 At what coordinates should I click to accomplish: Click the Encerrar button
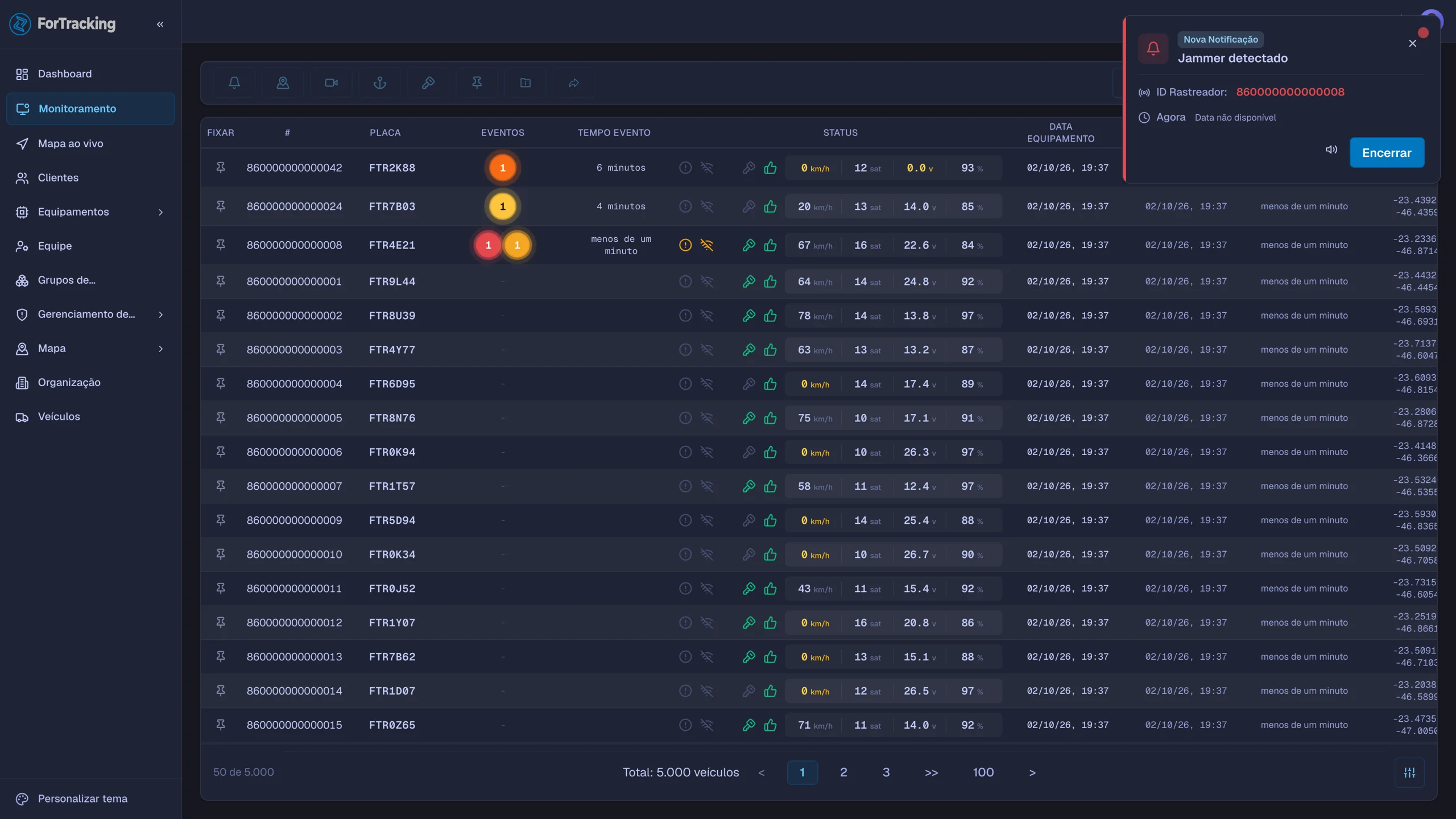pos(1387,152)
